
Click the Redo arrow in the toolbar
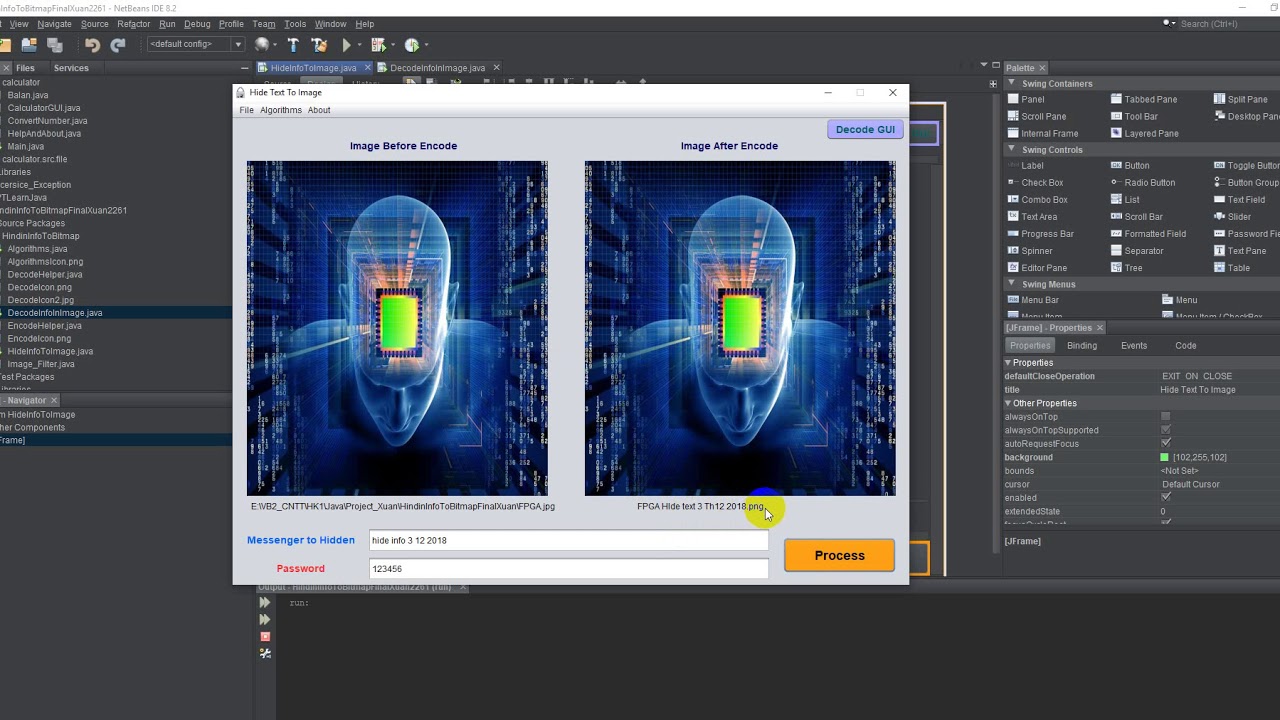coord(118,45)
